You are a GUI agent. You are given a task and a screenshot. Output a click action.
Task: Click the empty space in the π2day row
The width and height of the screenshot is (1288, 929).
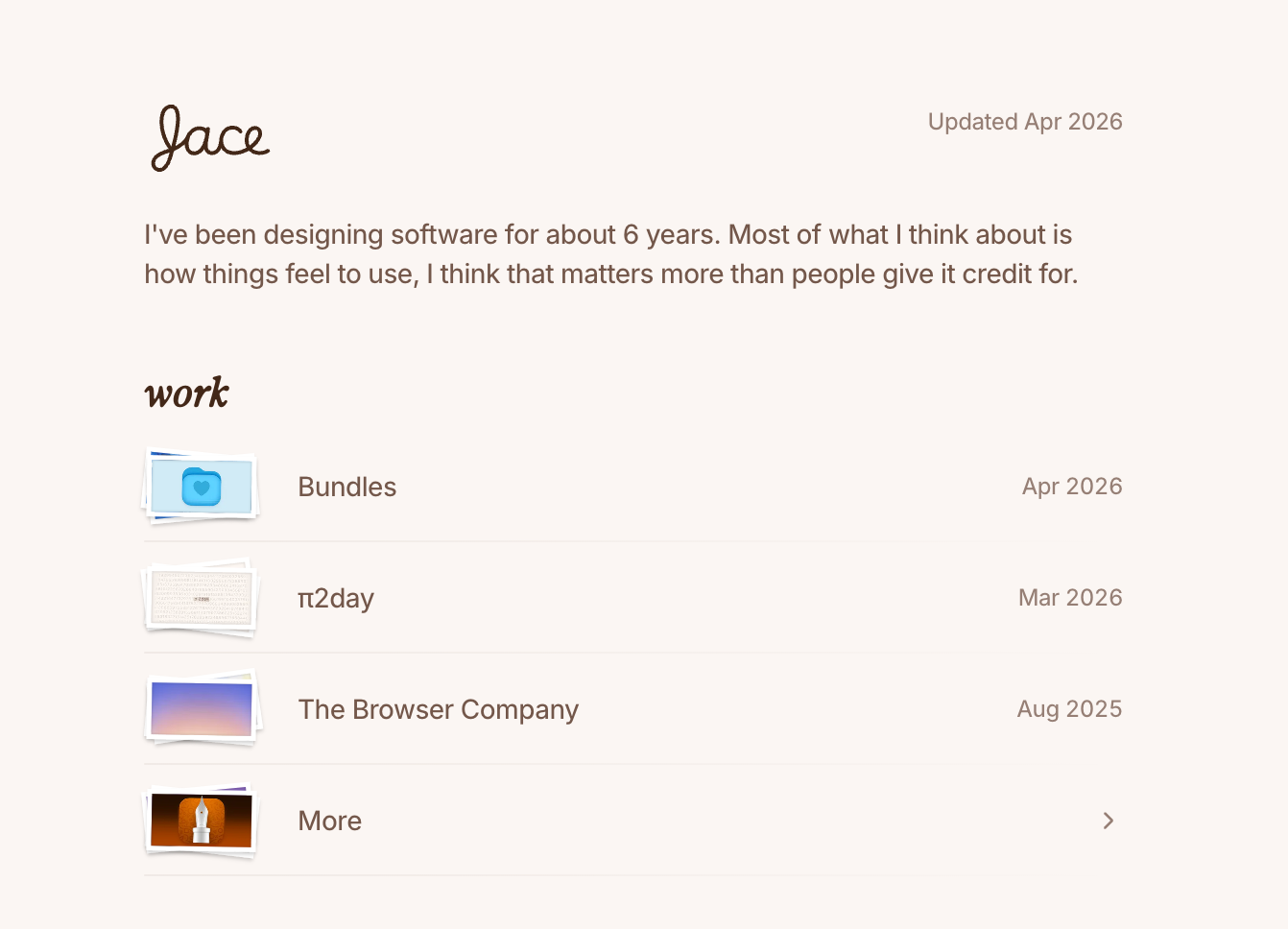click(x=696, y=598)
